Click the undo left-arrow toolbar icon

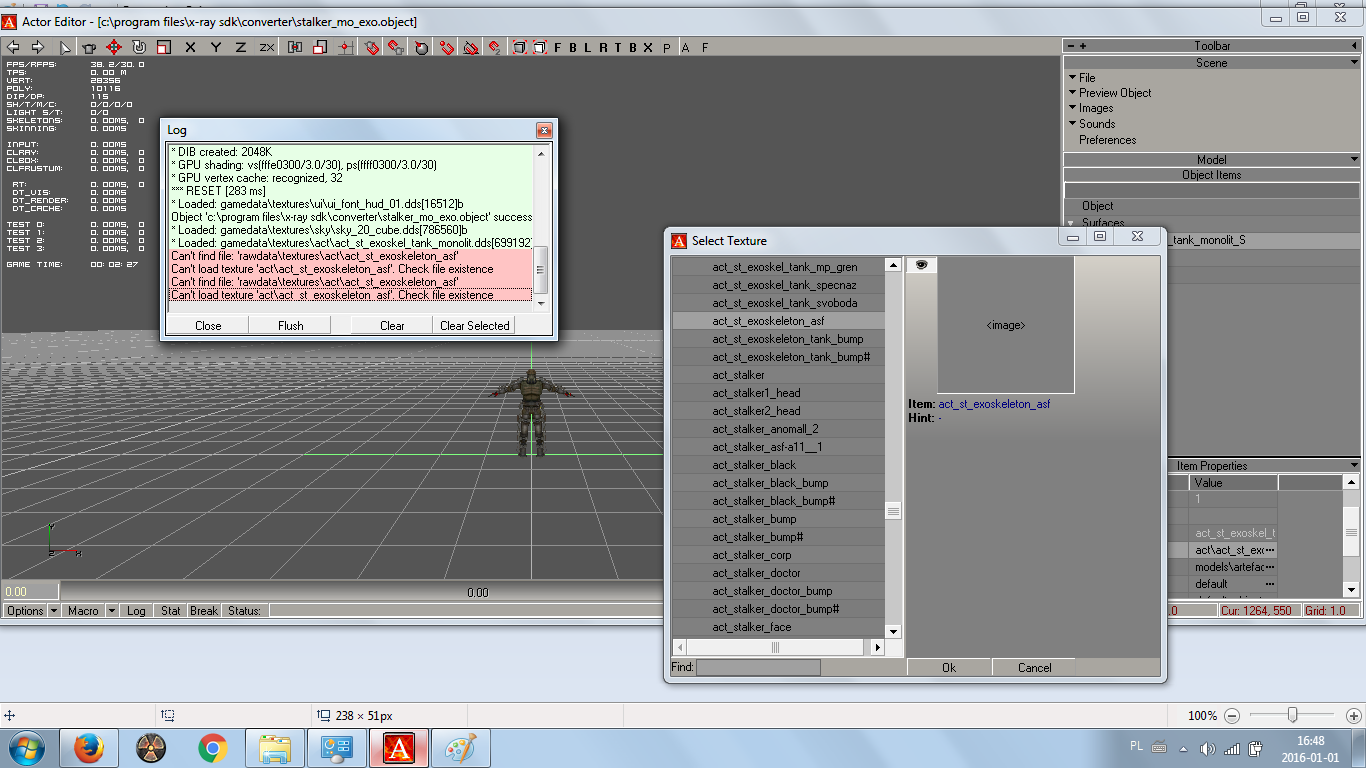point(13,47)
